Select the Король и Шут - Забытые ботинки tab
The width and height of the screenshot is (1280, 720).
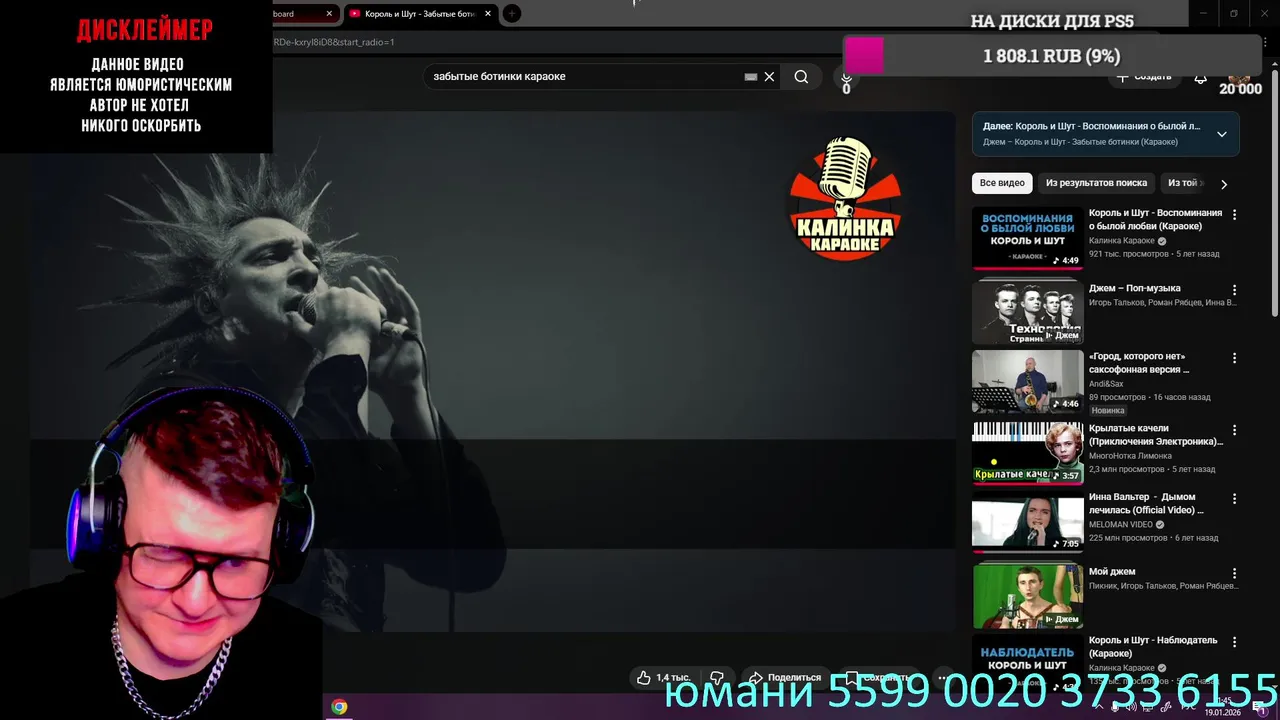pyautogui.click(x=419, y=14)
